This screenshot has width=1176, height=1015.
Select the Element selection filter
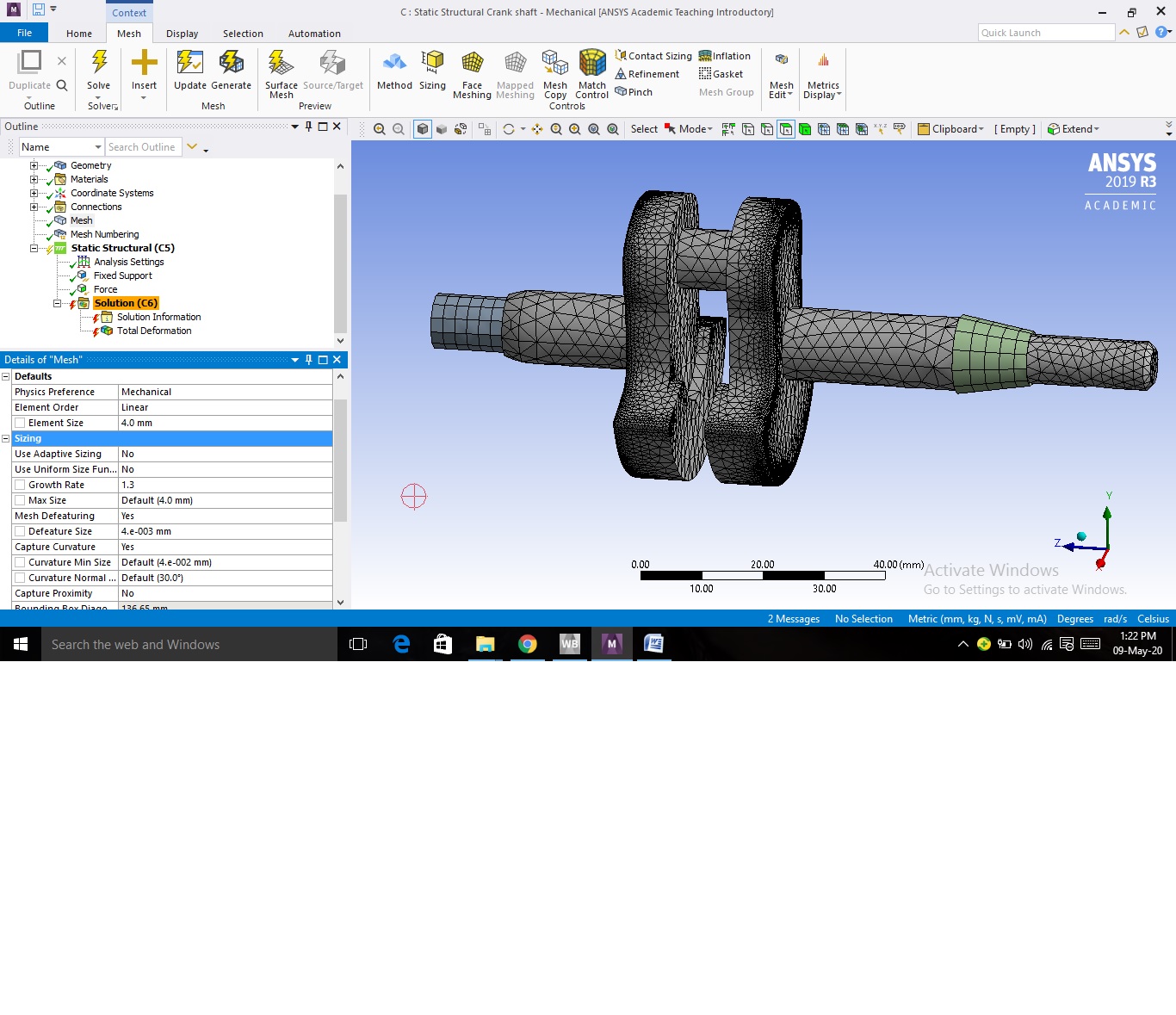point(862,129)
